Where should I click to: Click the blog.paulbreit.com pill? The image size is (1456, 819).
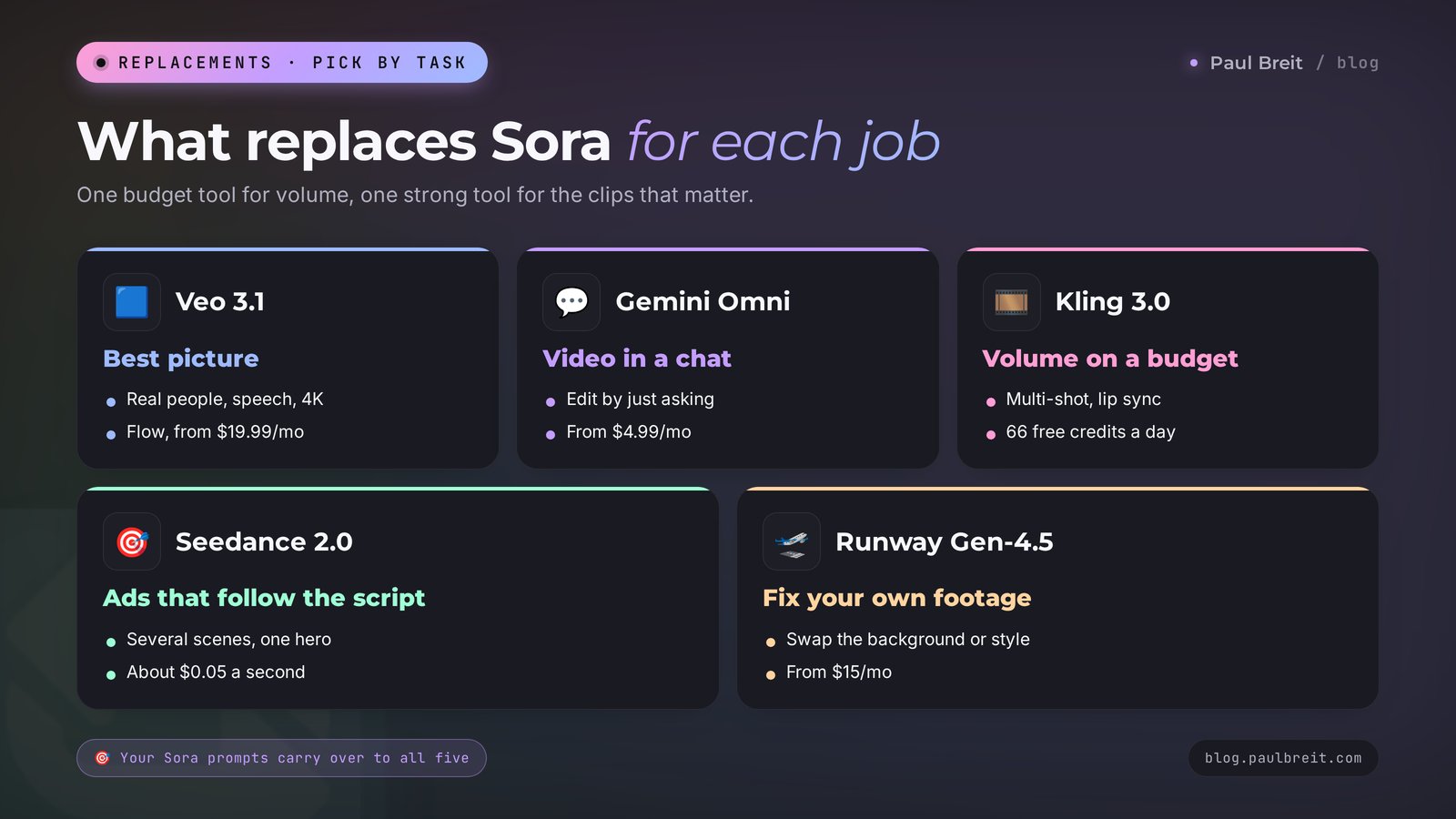[x=1283, y=758]
